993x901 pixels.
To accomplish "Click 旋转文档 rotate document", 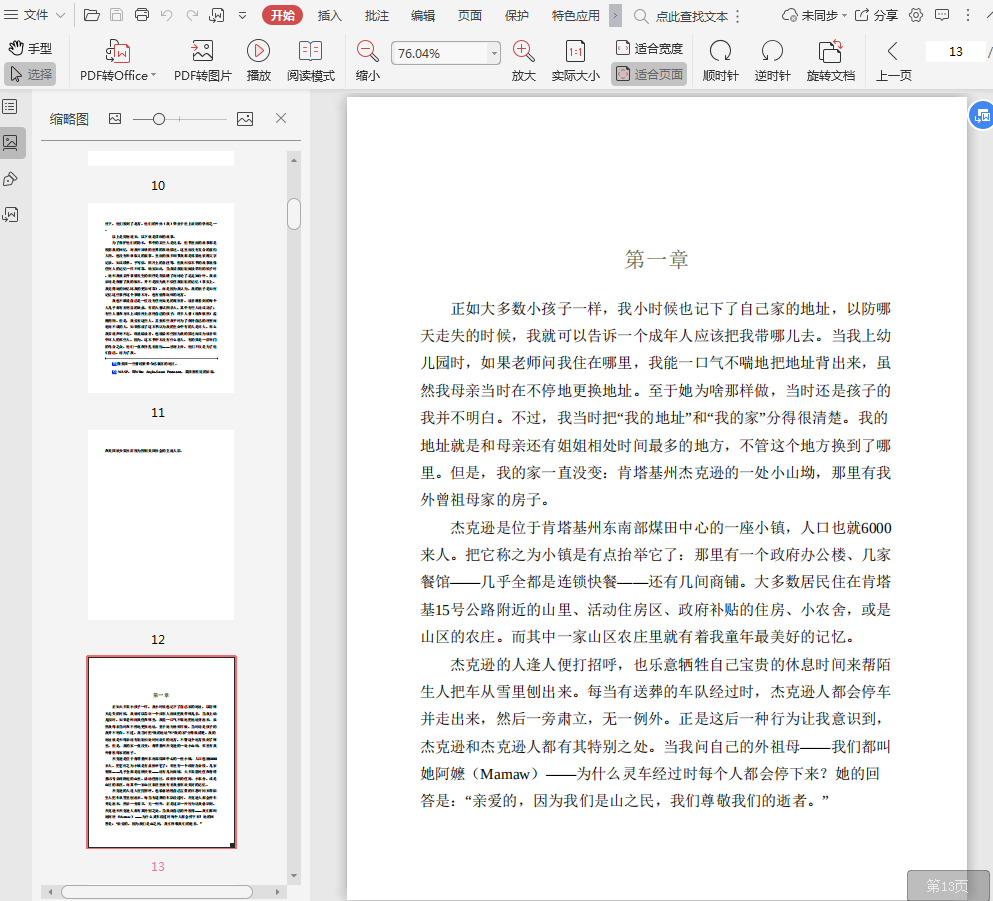I will click(x=830, y=60).
